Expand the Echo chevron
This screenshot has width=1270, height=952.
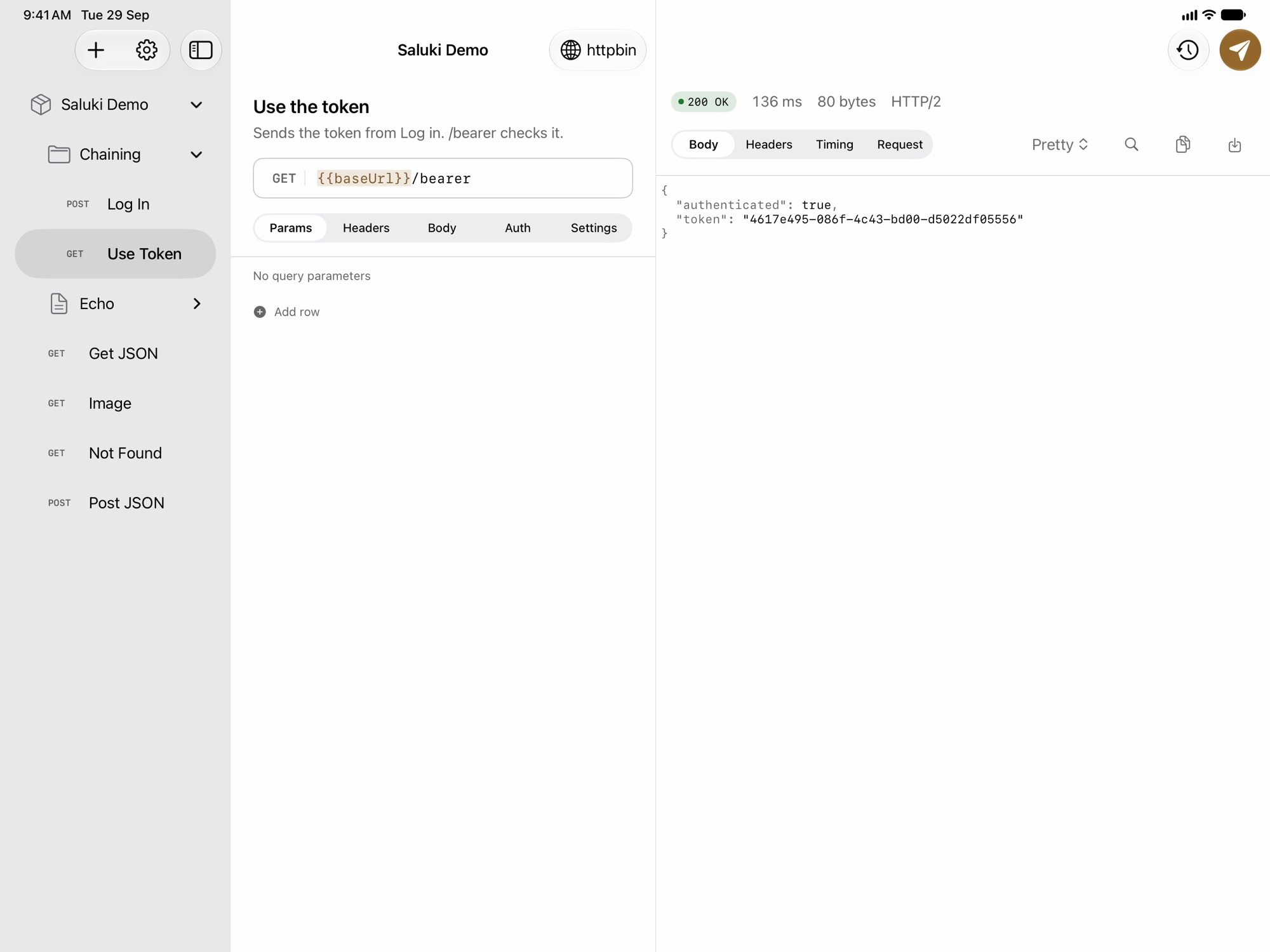[x=197, y=303]
